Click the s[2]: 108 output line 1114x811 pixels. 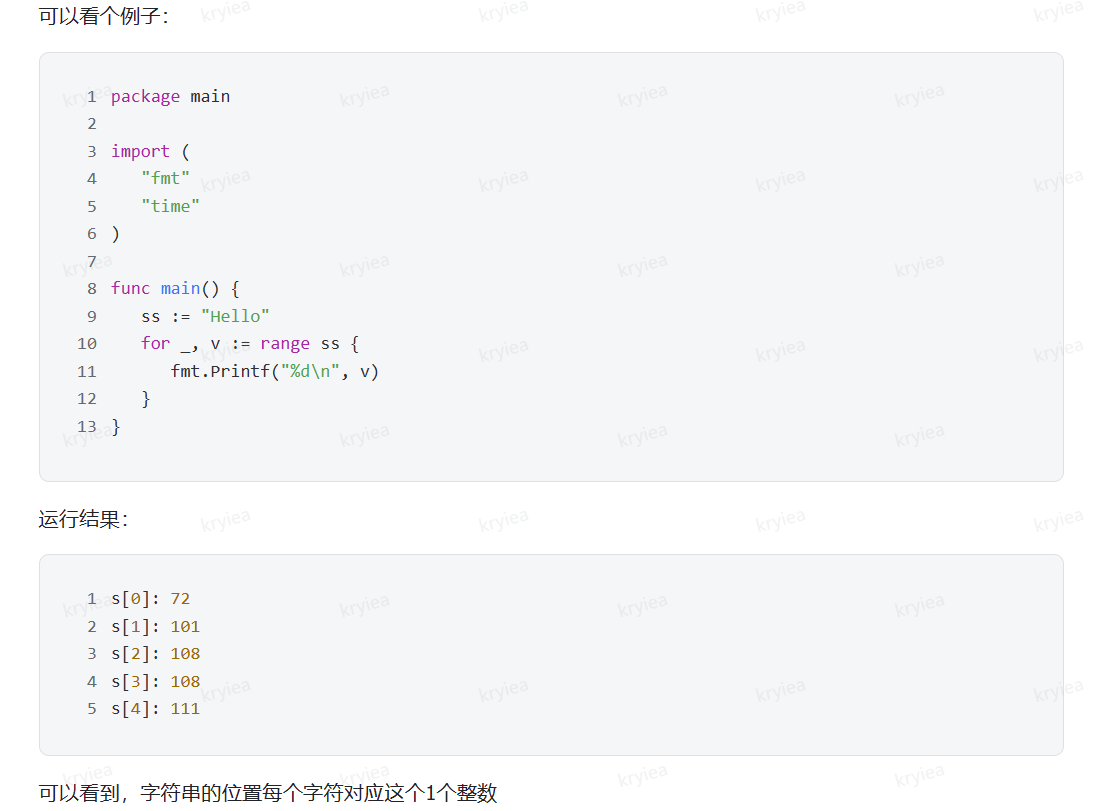coord(155,654)
